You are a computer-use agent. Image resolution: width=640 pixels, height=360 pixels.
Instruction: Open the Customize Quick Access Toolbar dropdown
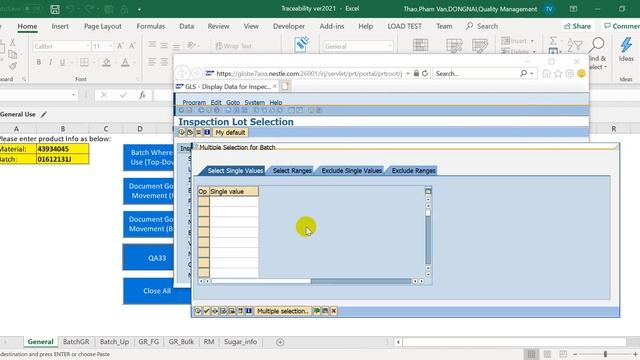coord(139,9)
